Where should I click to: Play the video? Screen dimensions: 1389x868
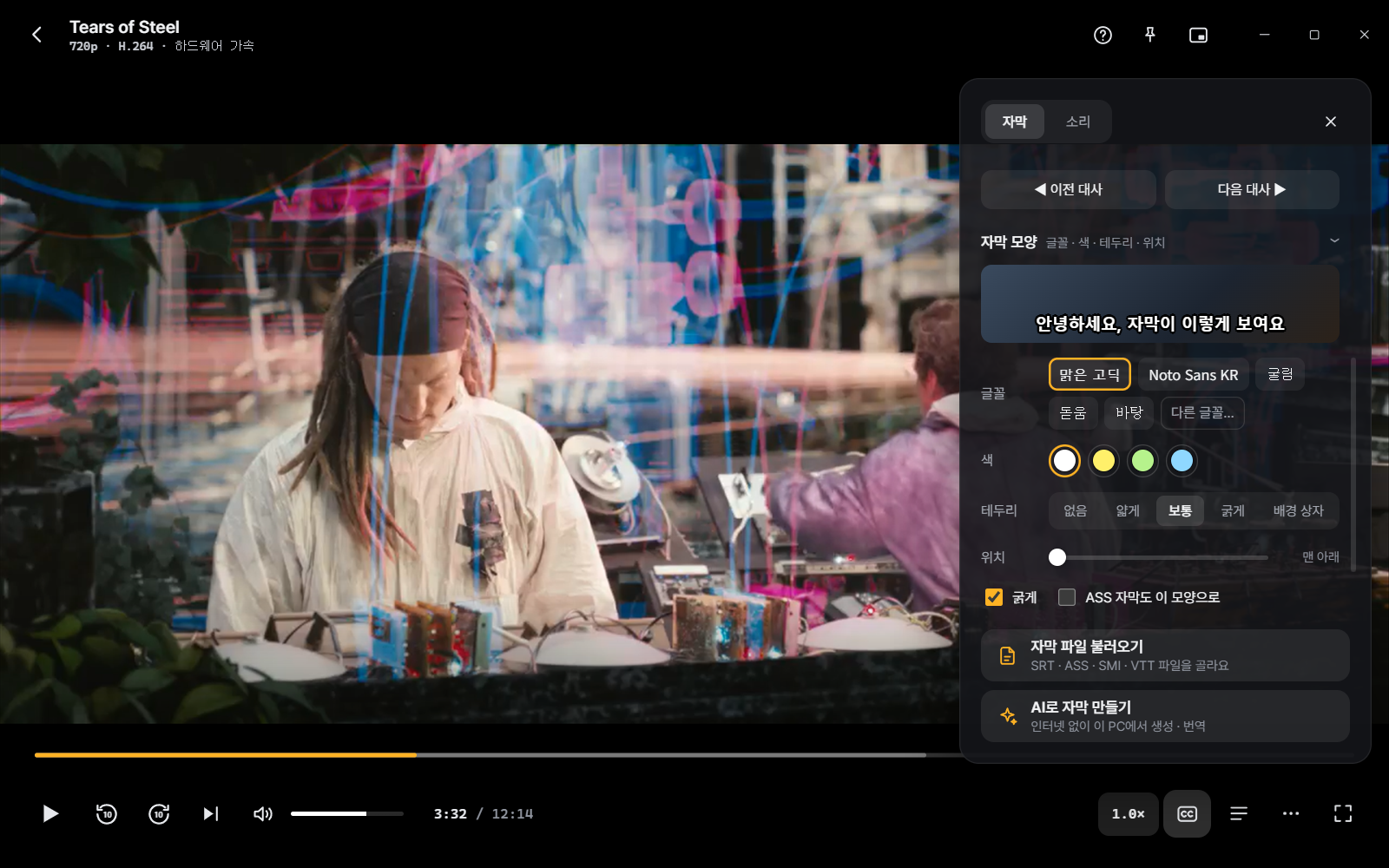tap(50, 813)
